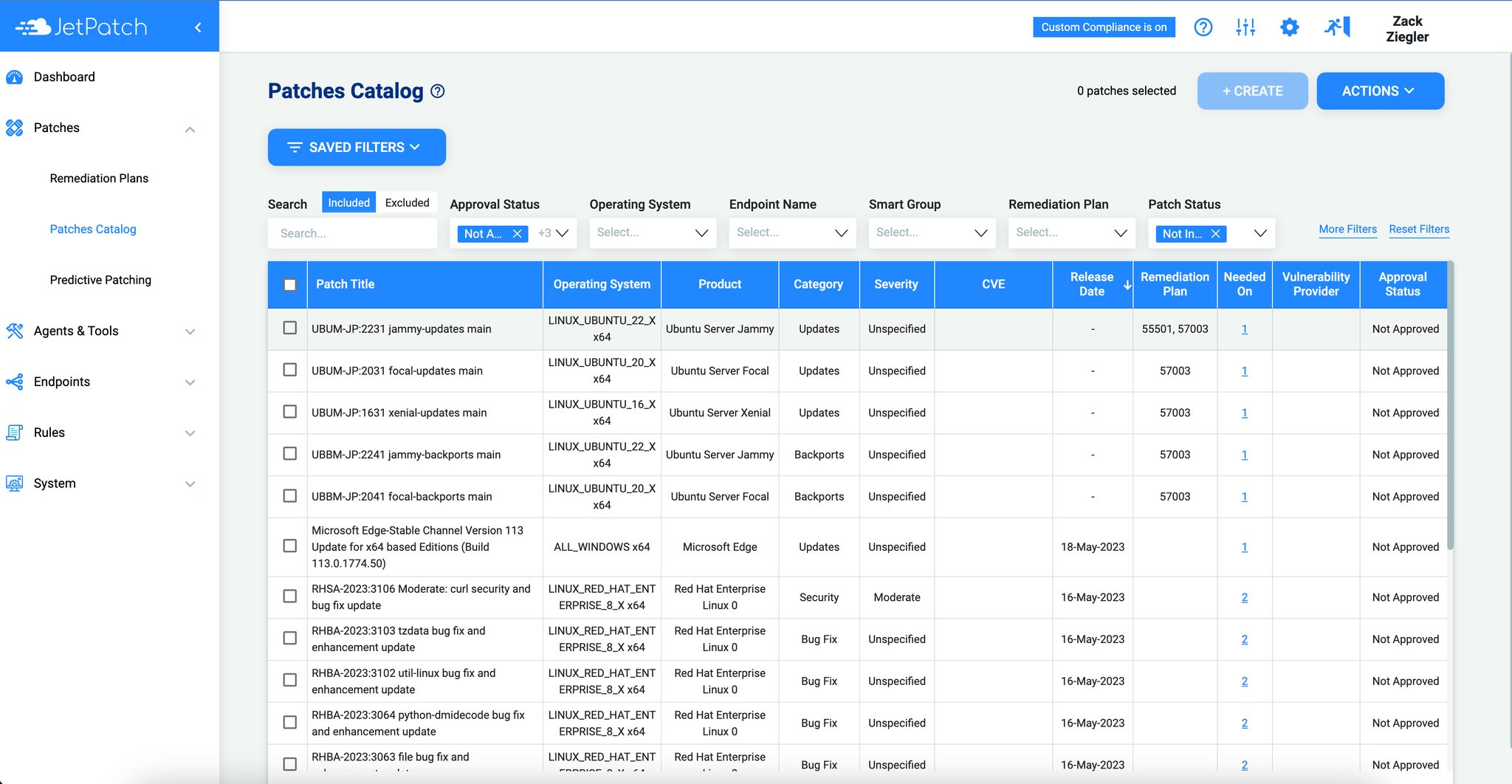Switch search mode to Excluded
The width and height of the screenshot is (1512, 784).
pos(407,202)
